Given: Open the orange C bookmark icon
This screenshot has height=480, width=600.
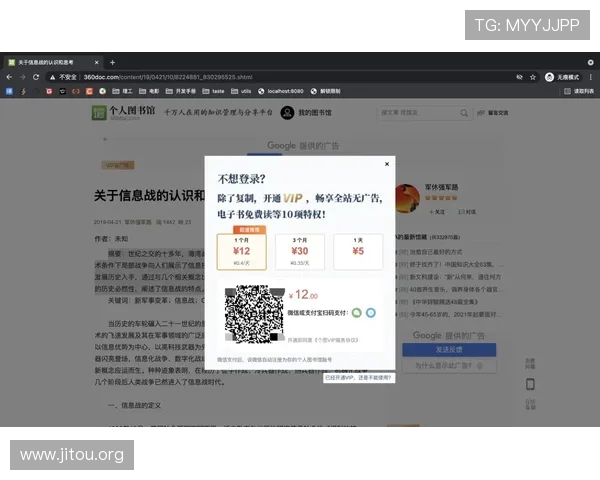Looking at the screenshot, I should pos(89,91).
